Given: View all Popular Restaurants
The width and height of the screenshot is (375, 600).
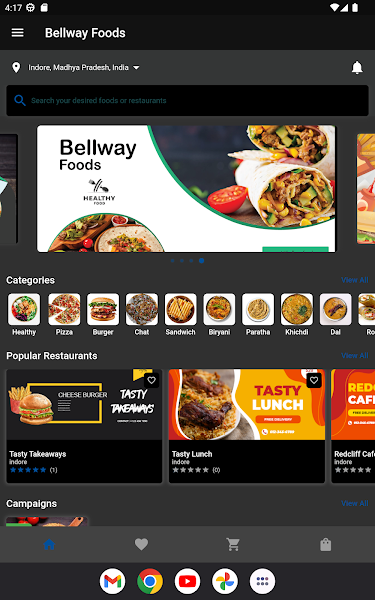Looking at the screenshot, I should point(354,355).
